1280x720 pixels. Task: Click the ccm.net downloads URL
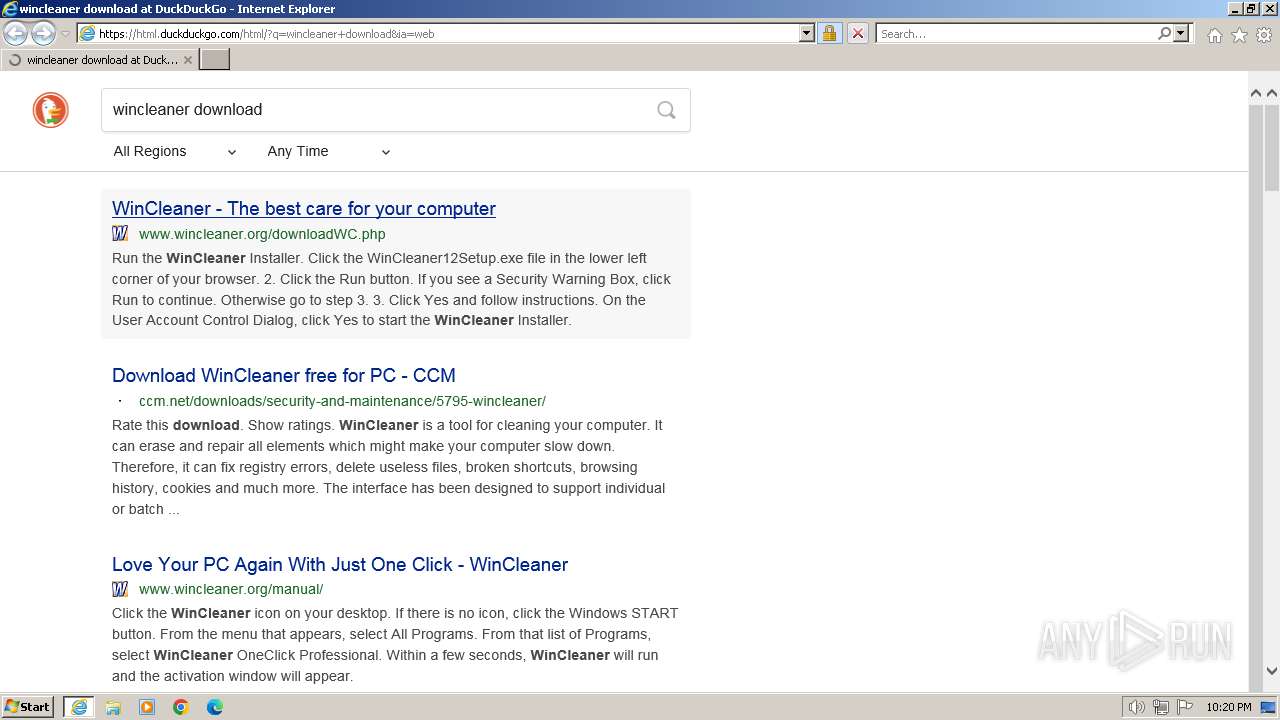point(342,401)
